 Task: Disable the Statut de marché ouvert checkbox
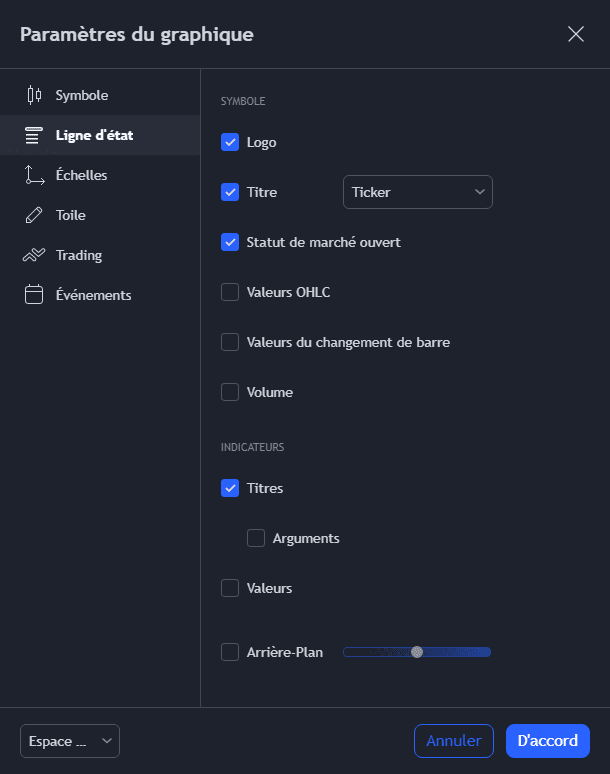point(230,242)
